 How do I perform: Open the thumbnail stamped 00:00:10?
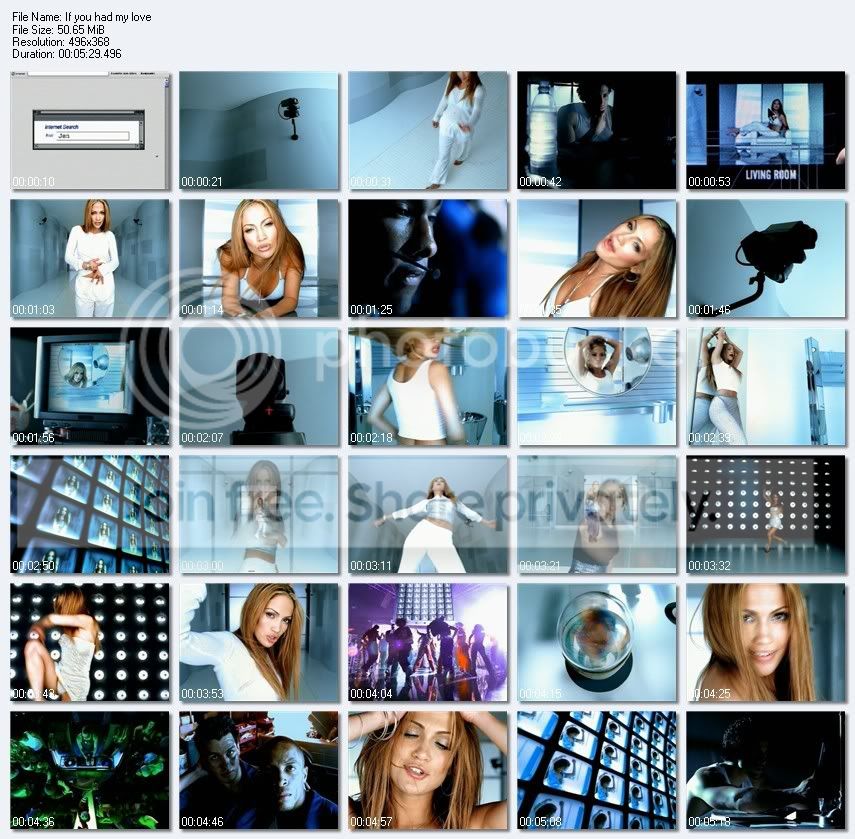pyautogui.click(x=90, y=131)
